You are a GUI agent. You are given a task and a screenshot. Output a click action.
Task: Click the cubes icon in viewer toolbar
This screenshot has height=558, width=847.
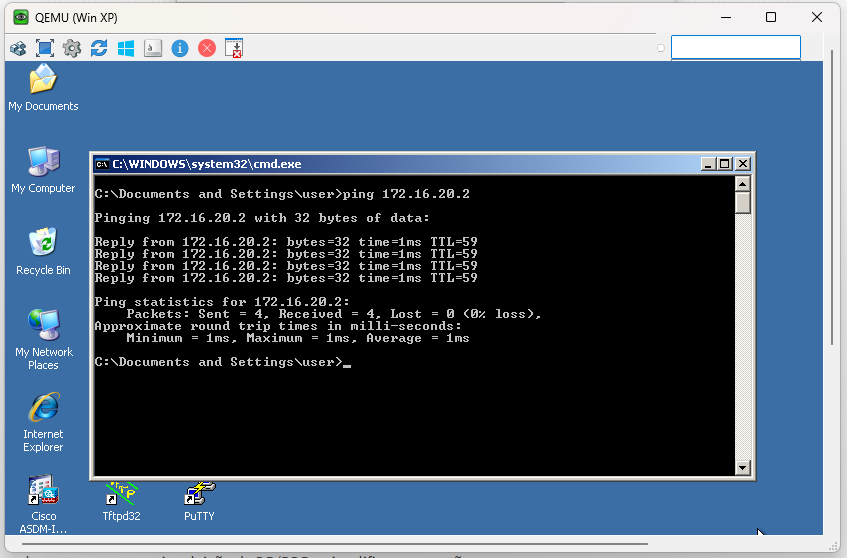point(18,48)
